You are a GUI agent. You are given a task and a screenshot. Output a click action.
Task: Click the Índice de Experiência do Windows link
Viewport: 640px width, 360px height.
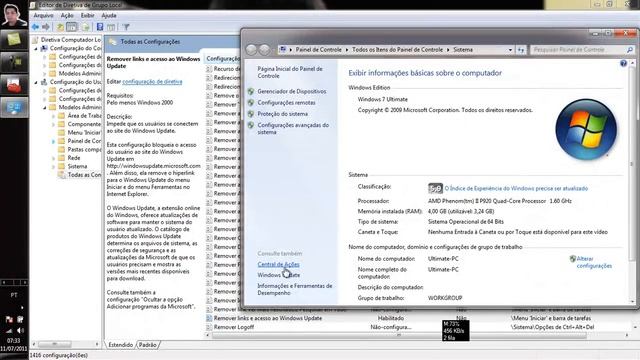(x=516, y=189)
